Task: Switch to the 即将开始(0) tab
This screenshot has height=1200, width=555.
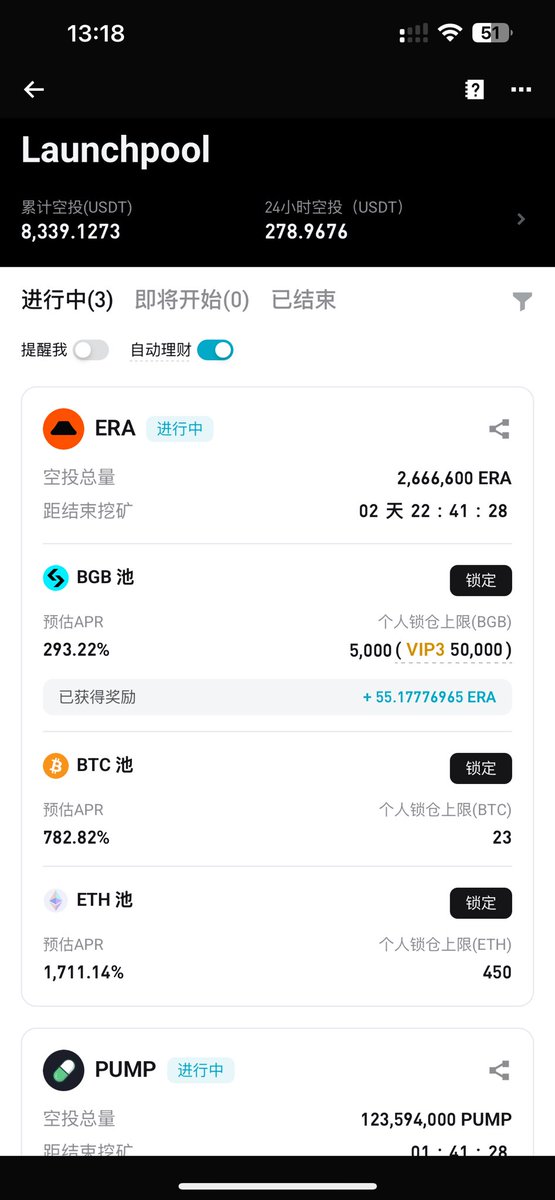Action: point(192,299)
